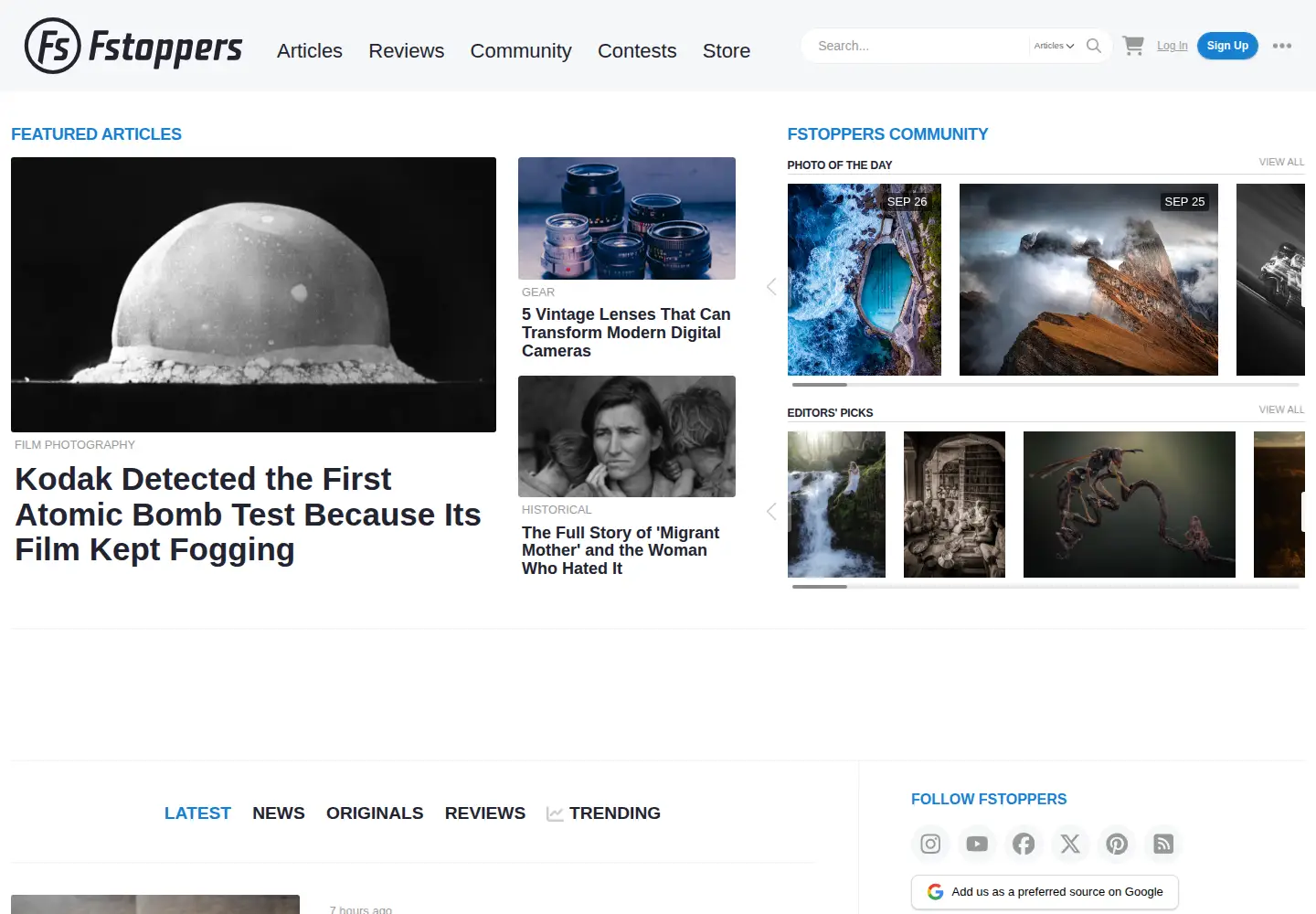Click the search magnifier icon
The width and height of the screenshot is (1316, 914).
pyautogui.click(x=1093, y=46)
